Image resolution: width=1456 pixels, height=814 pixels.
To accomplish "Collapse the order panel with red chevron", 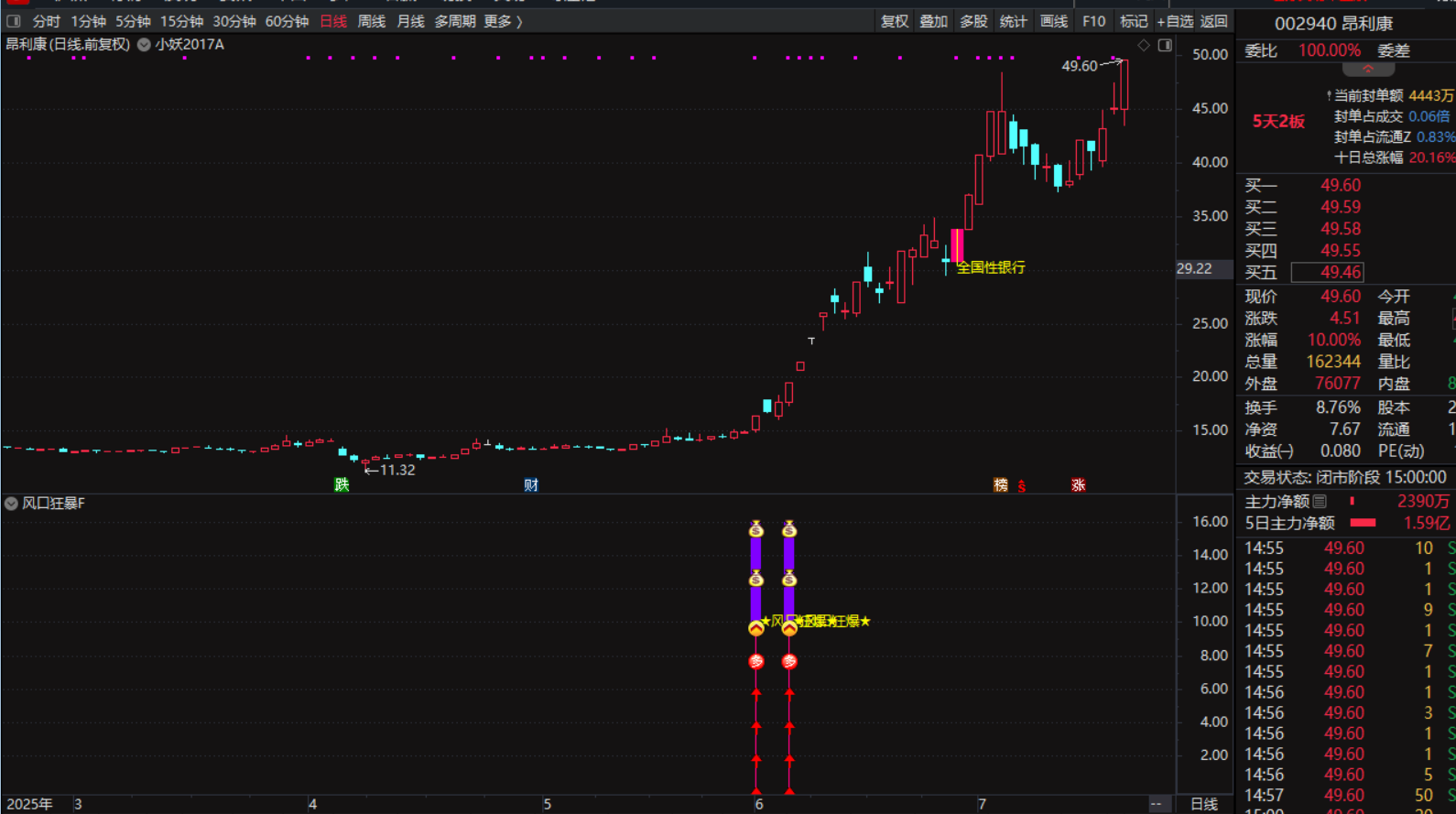I will 1367,70.
